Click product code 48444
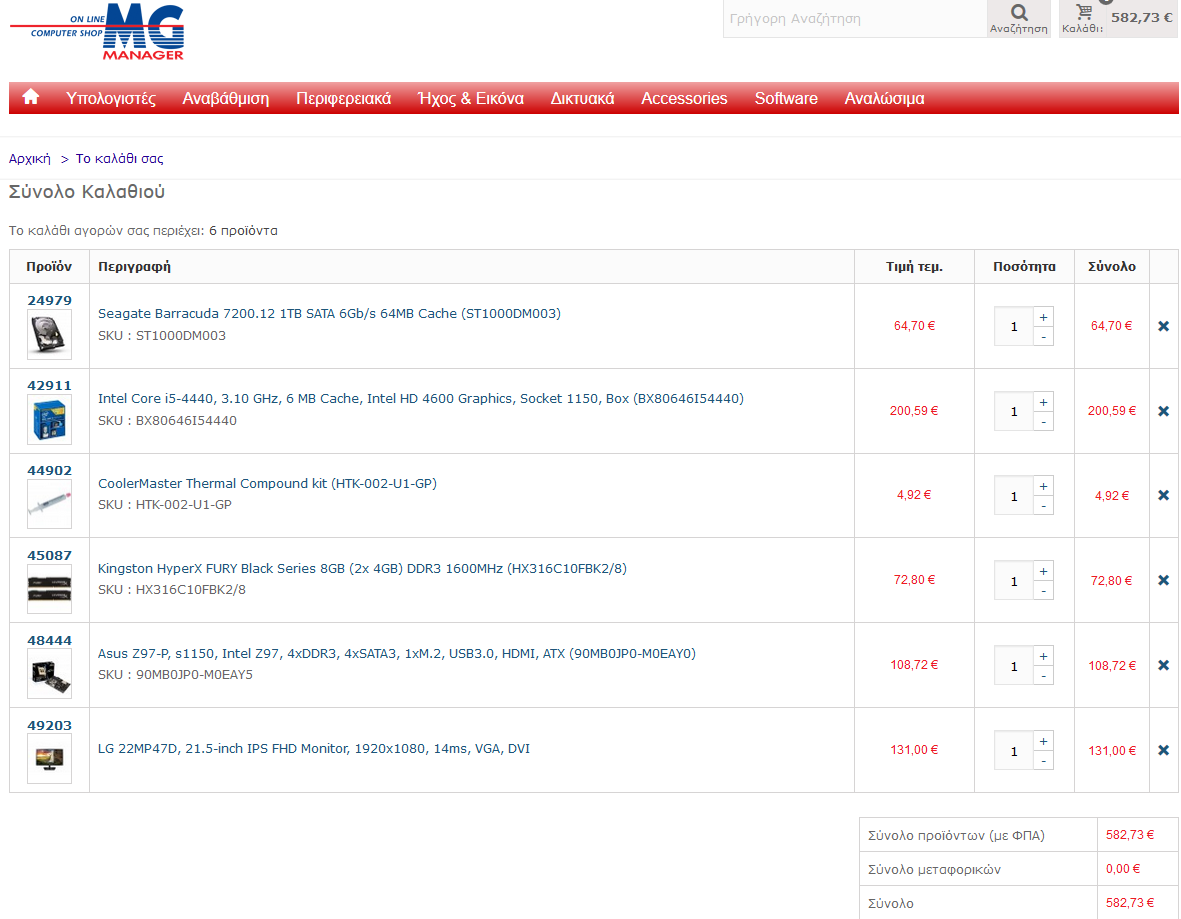 pyautogui.click(x=50, y=641)
